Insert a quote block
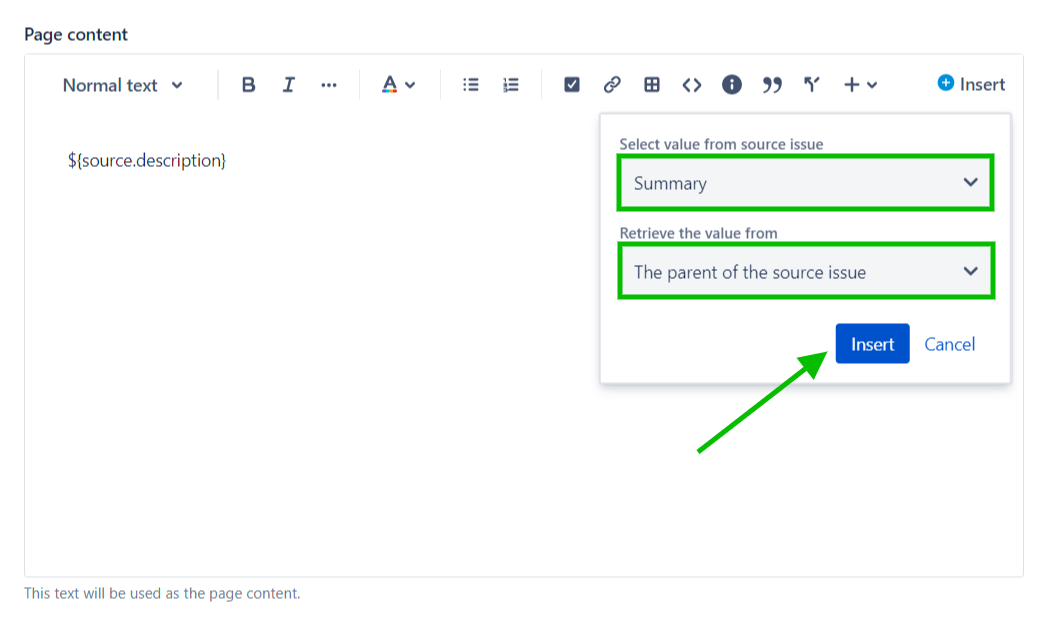This screenshot has width=1052, height=625. [772, 85]
